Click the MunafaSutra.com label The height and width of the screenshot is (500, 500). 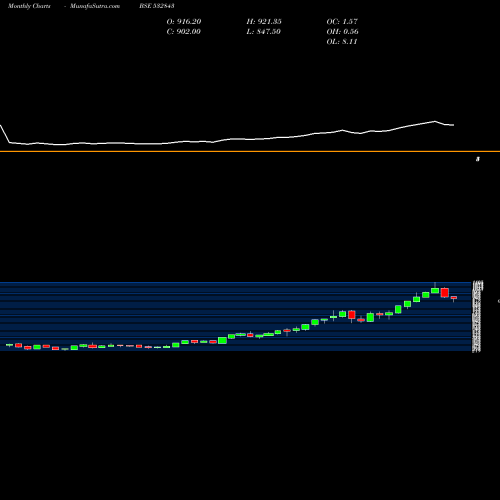(x=95, y=6)
